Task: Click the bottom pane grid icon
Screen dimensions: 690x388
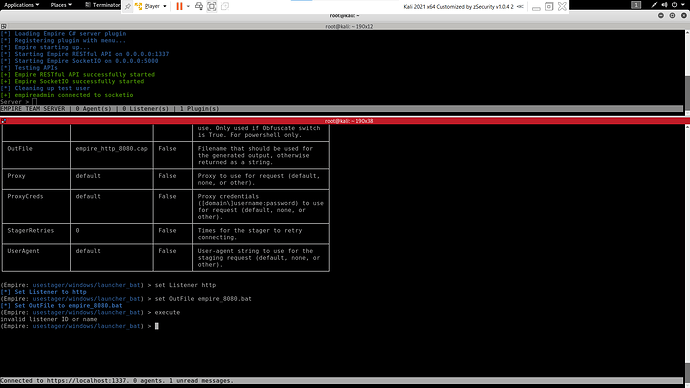Action: (4, 121)
